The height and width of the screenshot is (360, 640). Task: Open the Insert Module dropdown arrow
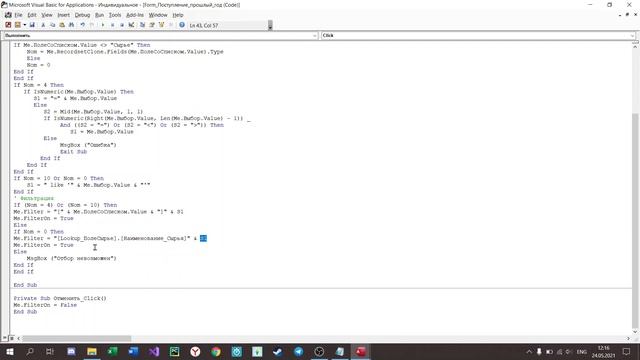(24, 25)
